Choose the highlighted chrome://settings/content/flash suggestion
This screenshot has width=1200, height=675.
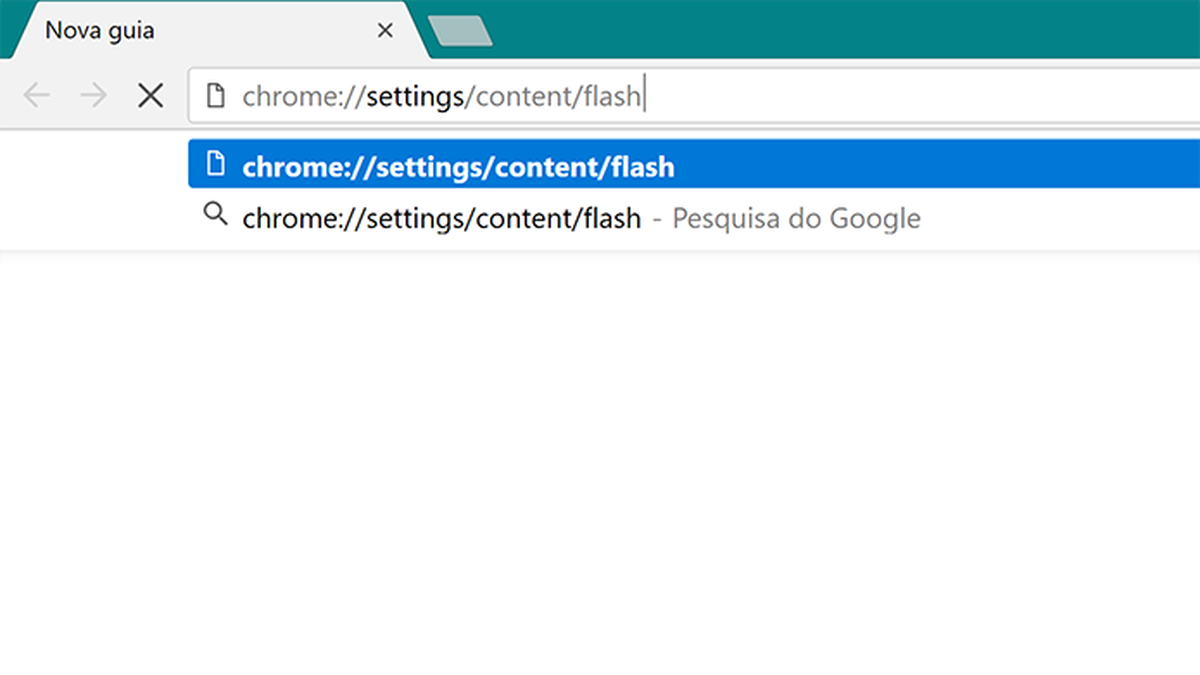[694, 165]
